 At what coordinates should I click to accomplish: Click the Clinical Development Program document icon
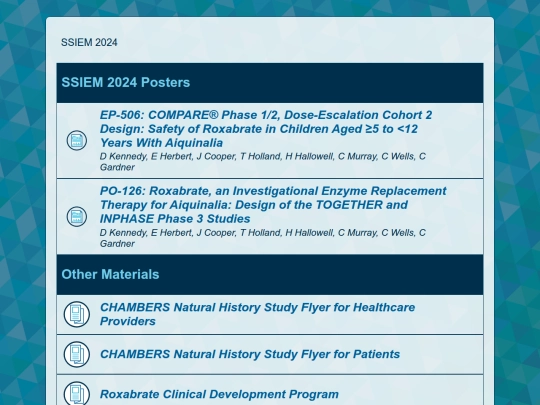76,393
